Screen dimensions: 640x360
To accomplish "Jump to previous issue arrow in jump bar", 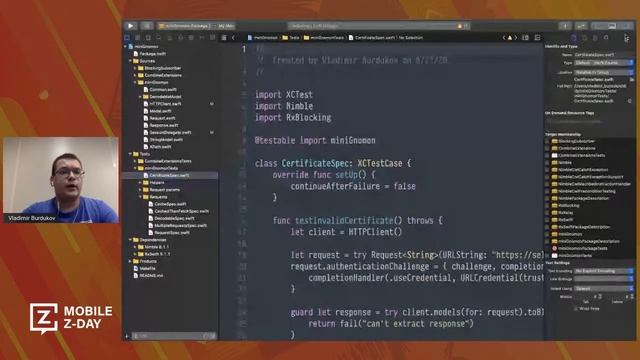I will 504,38.
